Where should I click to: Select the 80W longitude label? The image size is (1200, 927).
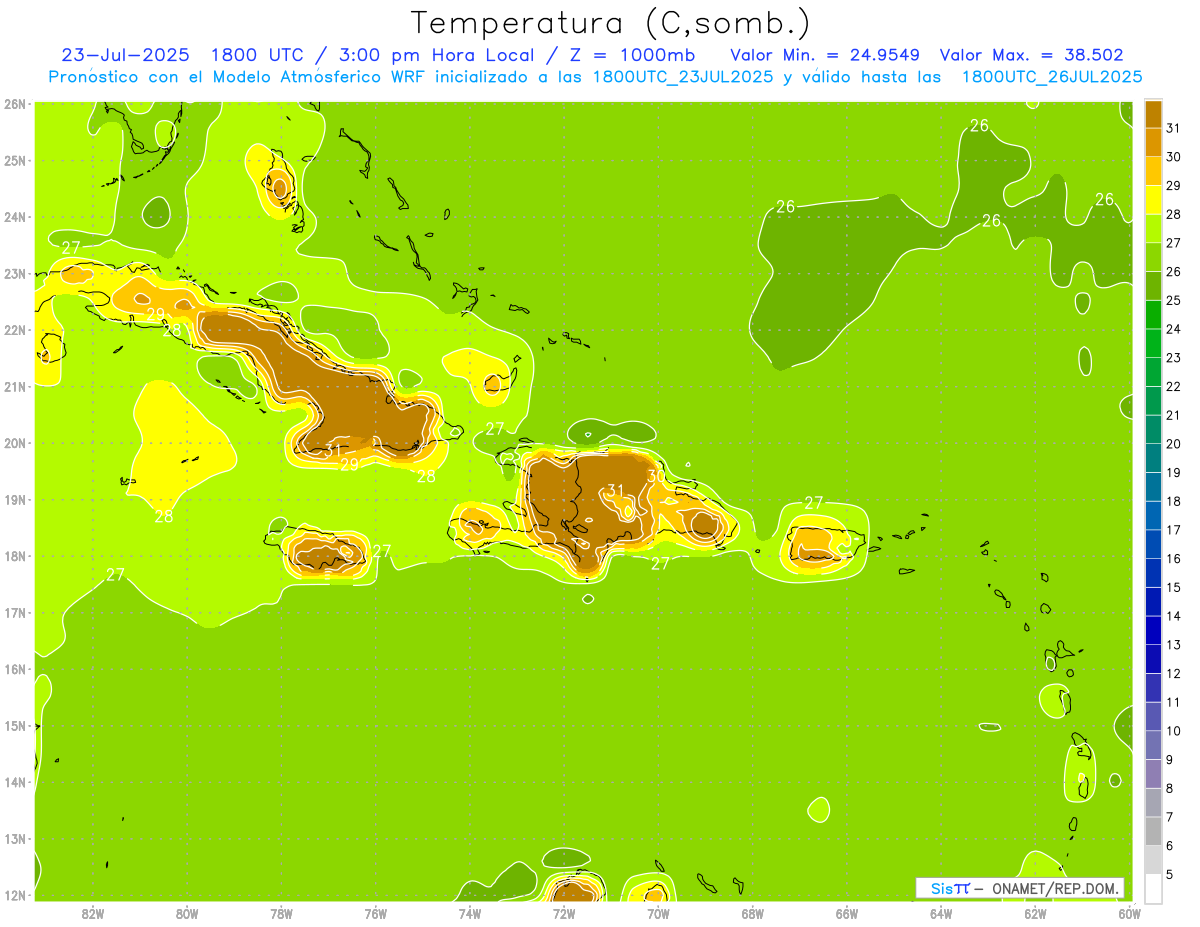[x=187, y=913]
